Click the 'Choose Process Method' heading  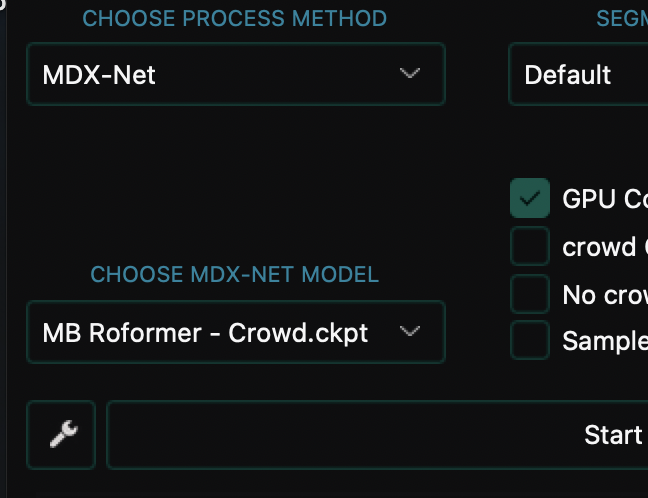click(234, 18)
